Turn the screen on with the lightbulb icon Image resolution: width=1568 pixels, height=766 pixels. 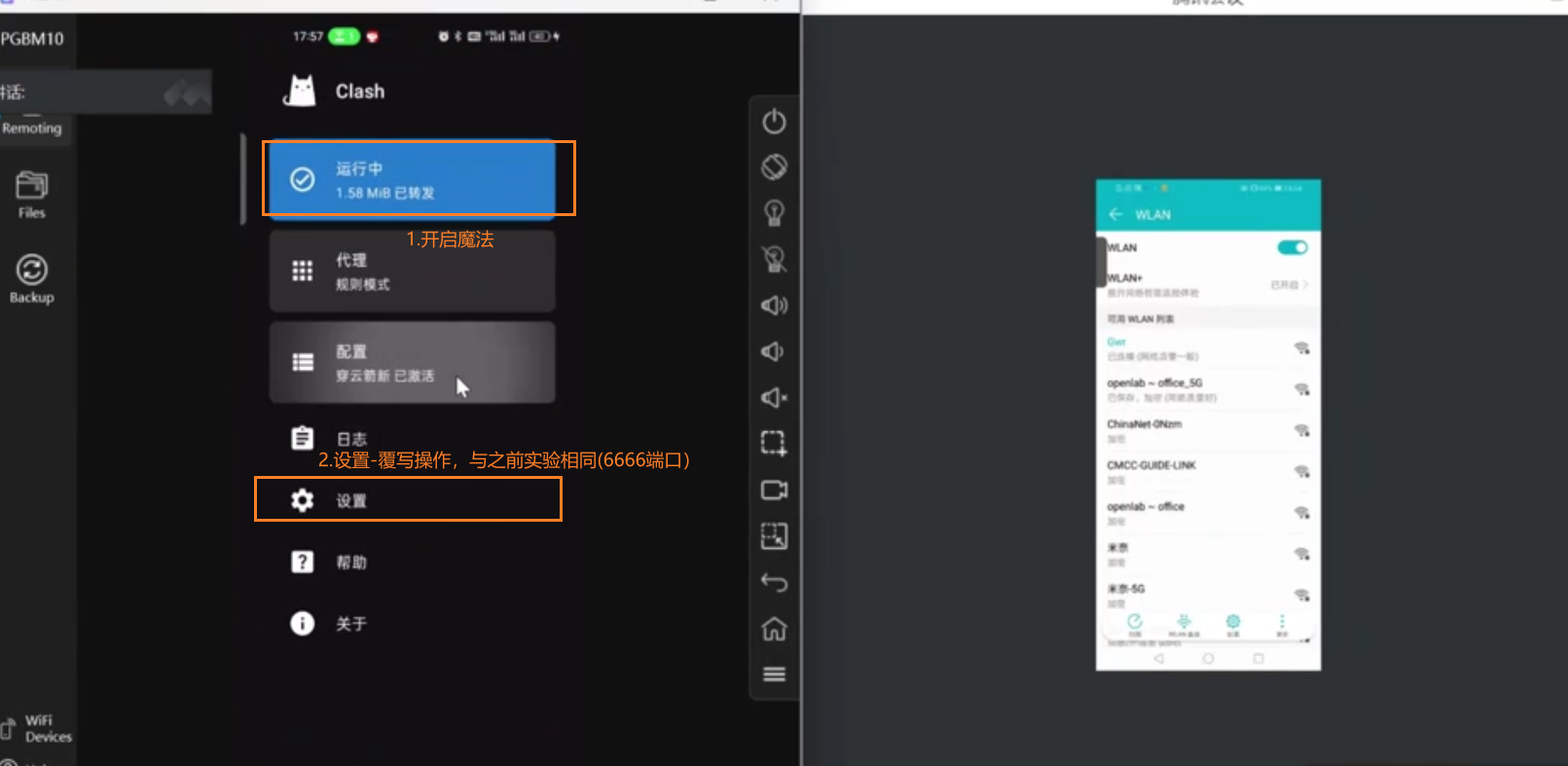774,213
